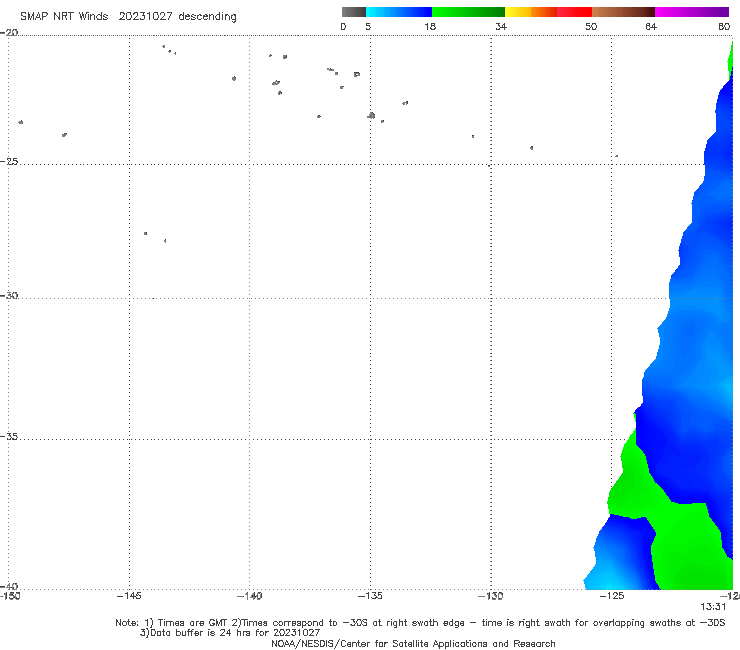Click the 'Data buffer is 24 hrs' note
This screenshot has width=740, height=650.
(230, 633)
